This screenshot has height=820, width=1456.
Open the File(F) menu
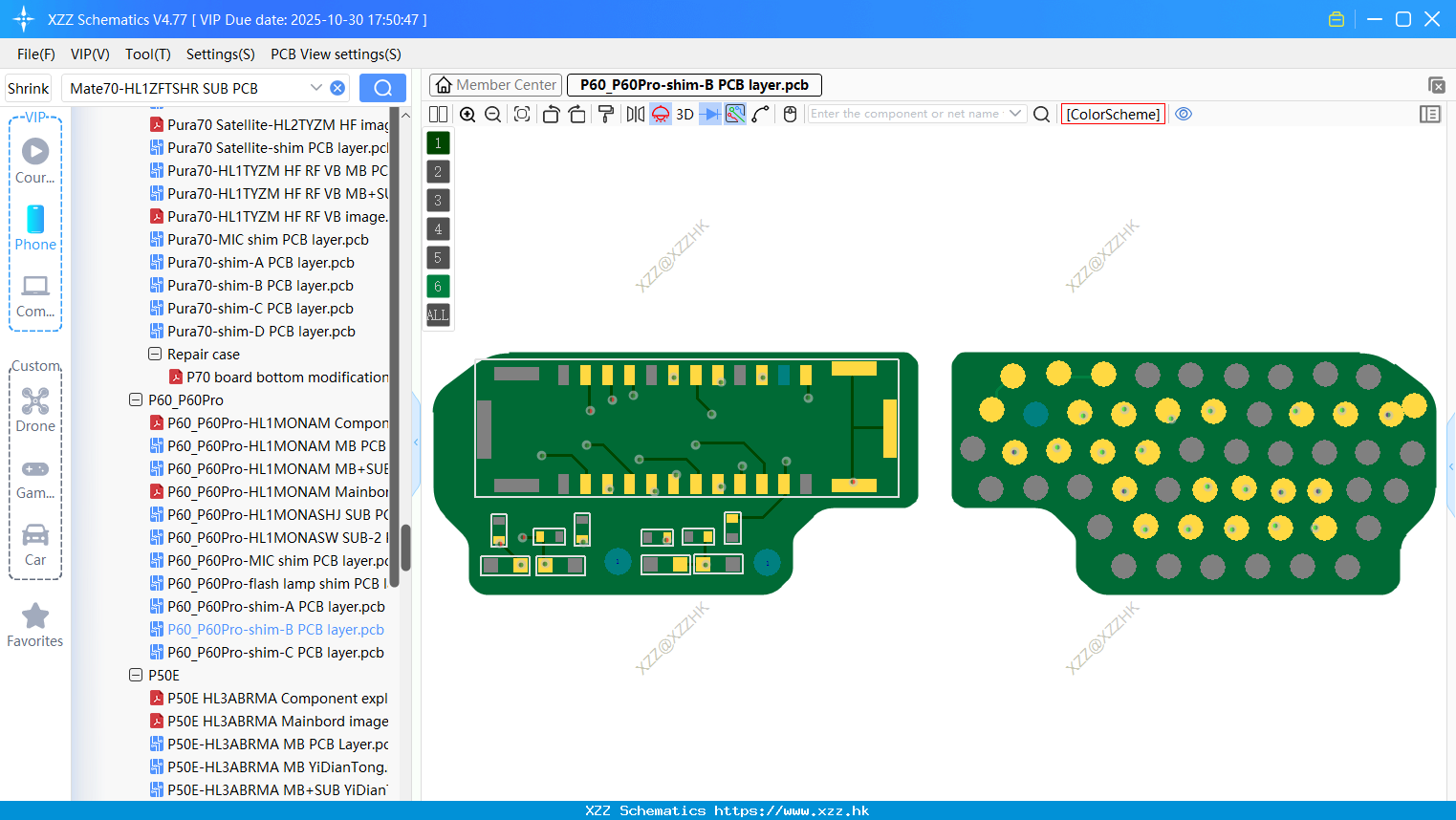[x=36, y=54]
